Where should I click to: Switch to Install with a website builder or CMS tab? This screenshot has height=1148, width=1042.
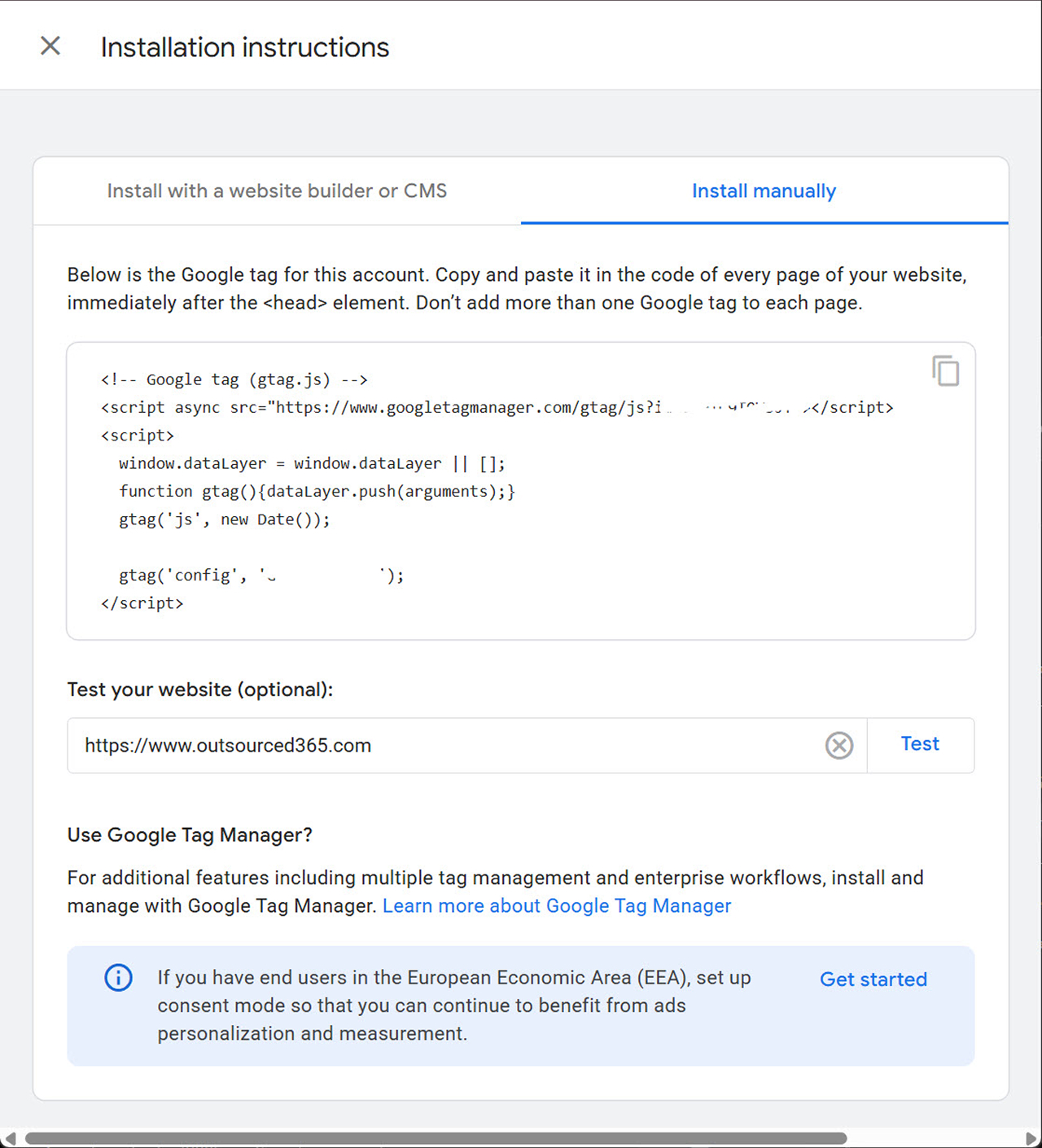click(277, 191)
